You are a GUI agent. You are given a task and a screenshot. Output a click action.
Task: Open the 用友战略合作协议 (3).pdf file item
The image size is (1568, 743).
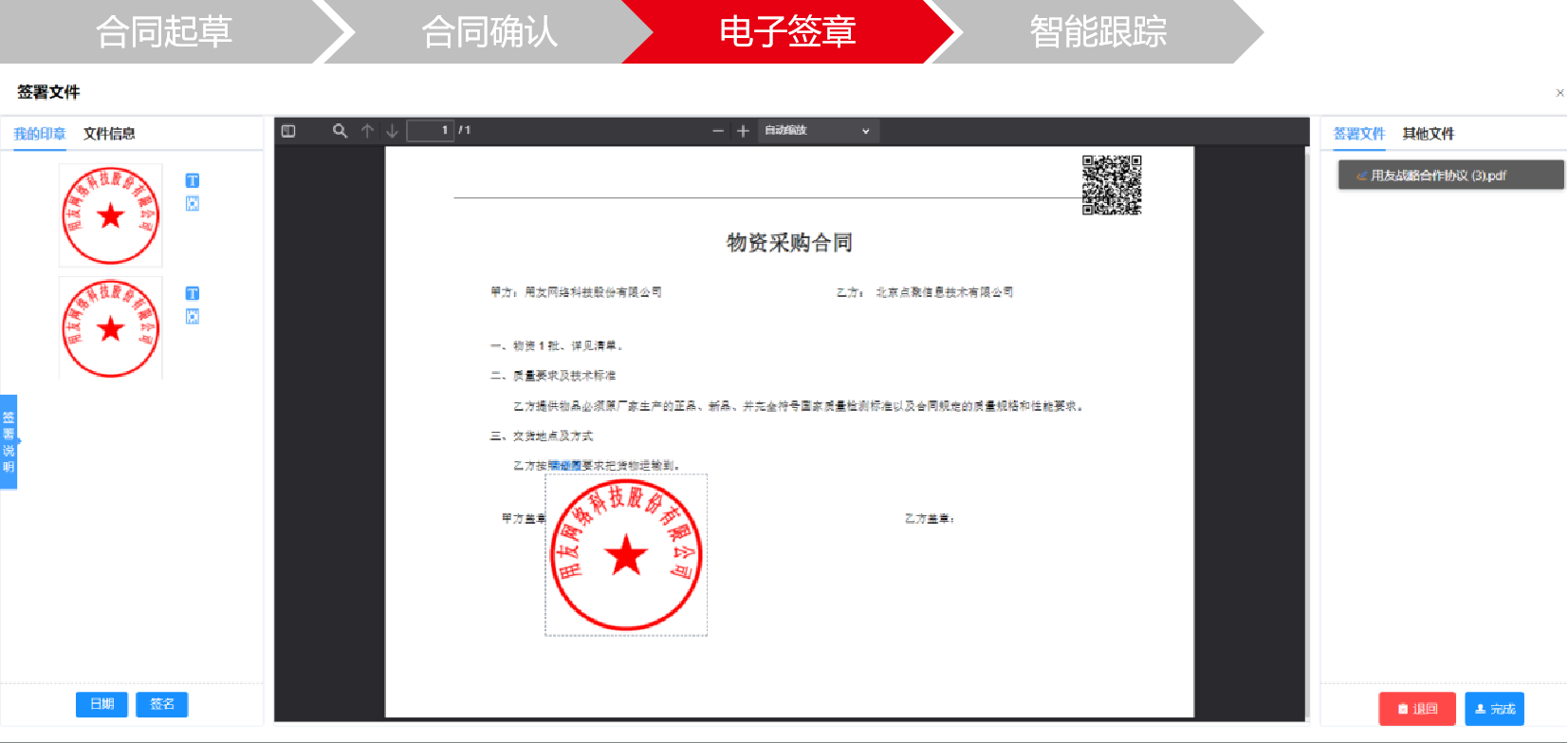point(1450,176)
